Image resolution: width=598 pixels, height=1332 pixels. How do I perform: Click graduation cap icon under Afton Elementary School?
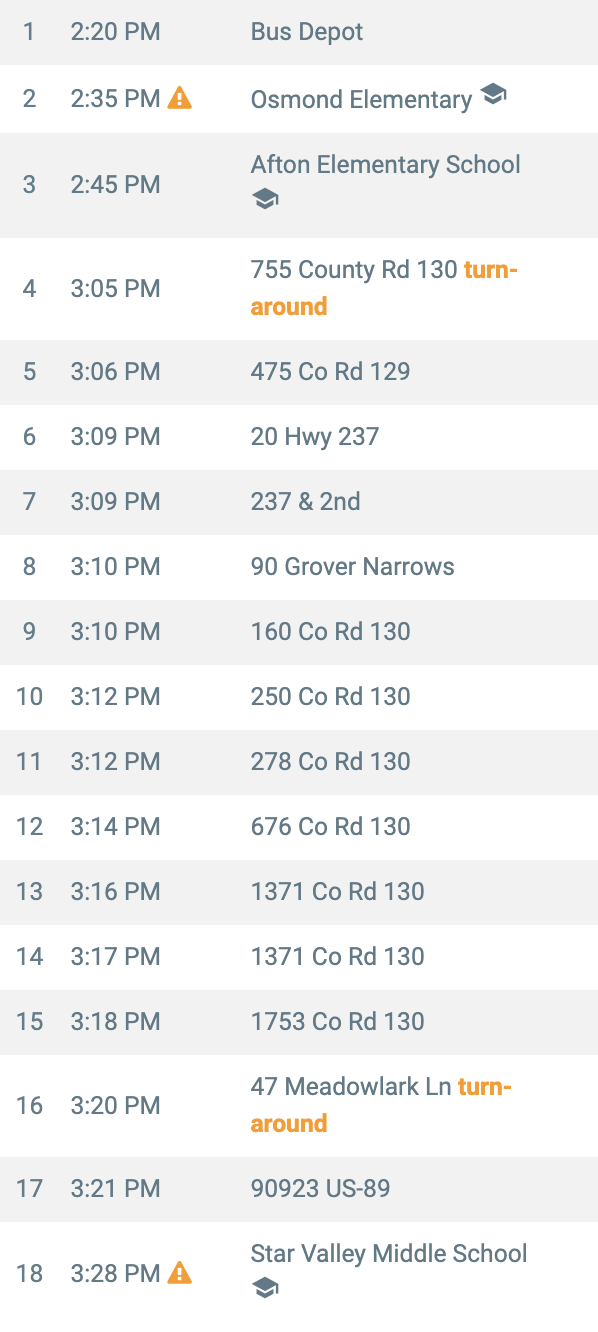(x=265, y=200)
